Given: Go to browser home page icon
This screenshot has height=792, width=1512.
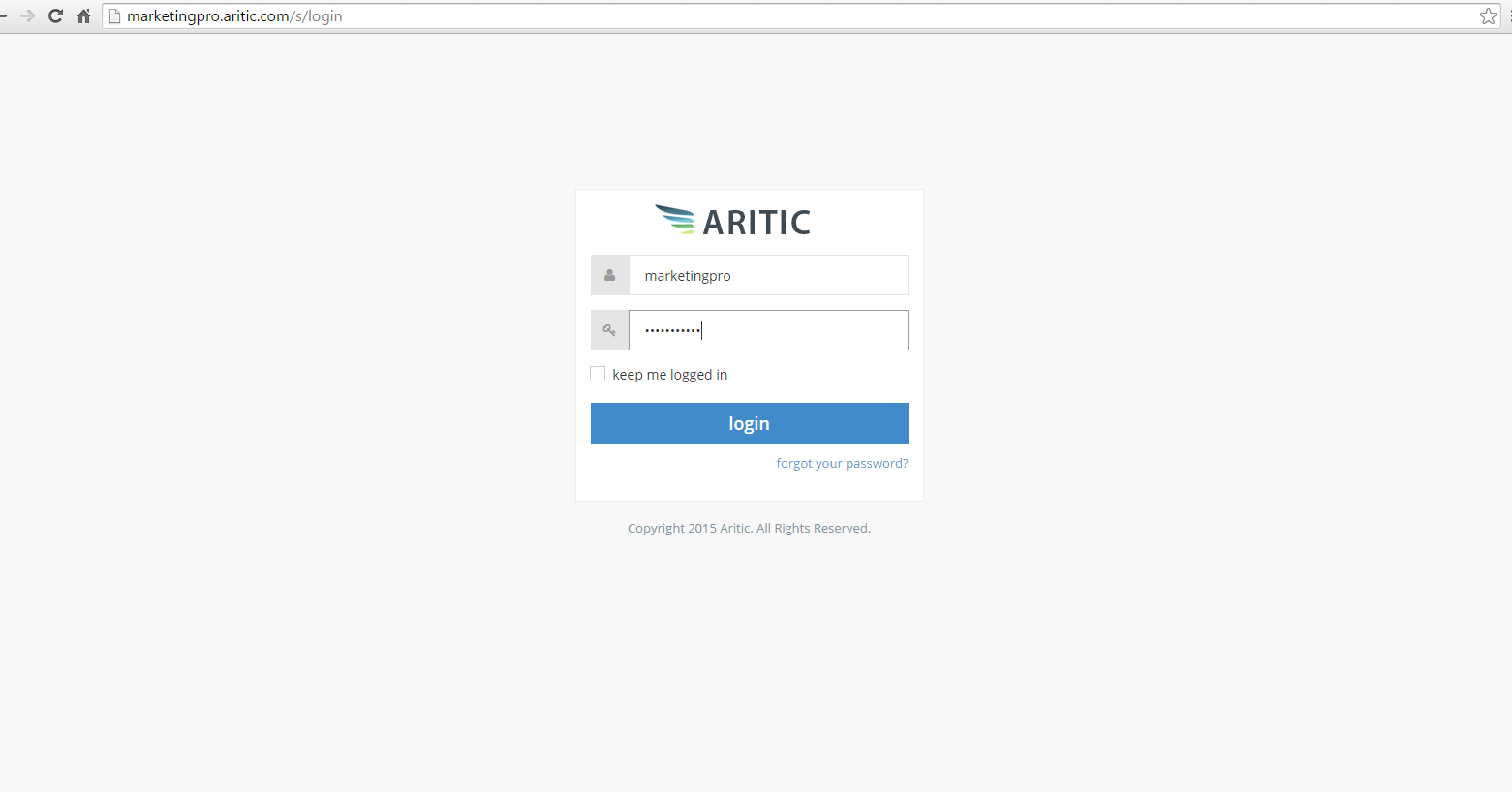Looking at the screenshot, I should click(84, 15).
